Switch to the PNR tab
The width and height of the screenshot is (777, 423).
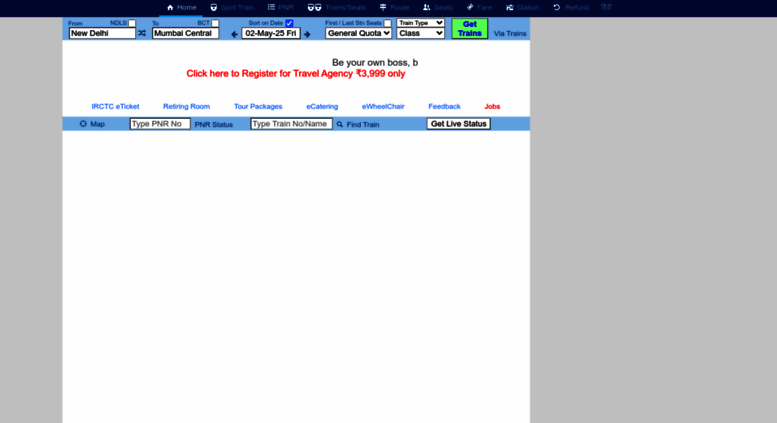280,7
